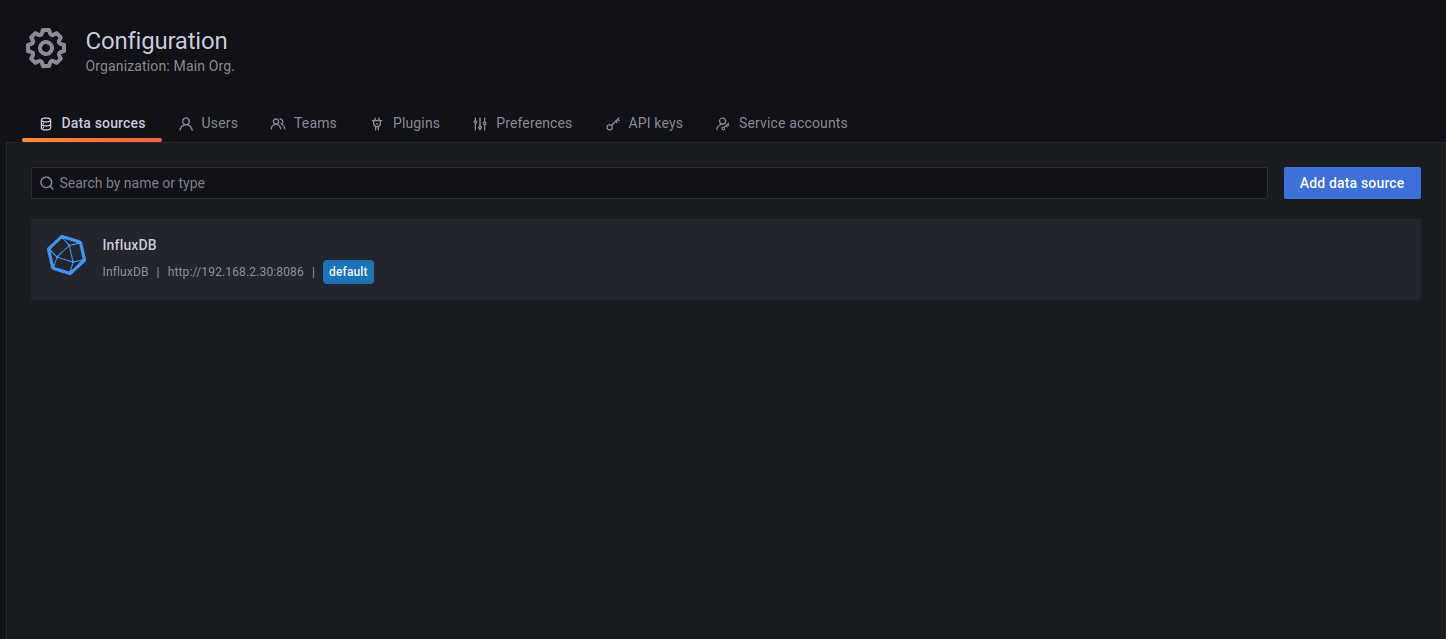Viewport: 1446px width, 639px height.
Task: Switch to the Data sources tab
Action: pyautogui.click(x=92, y=123)
